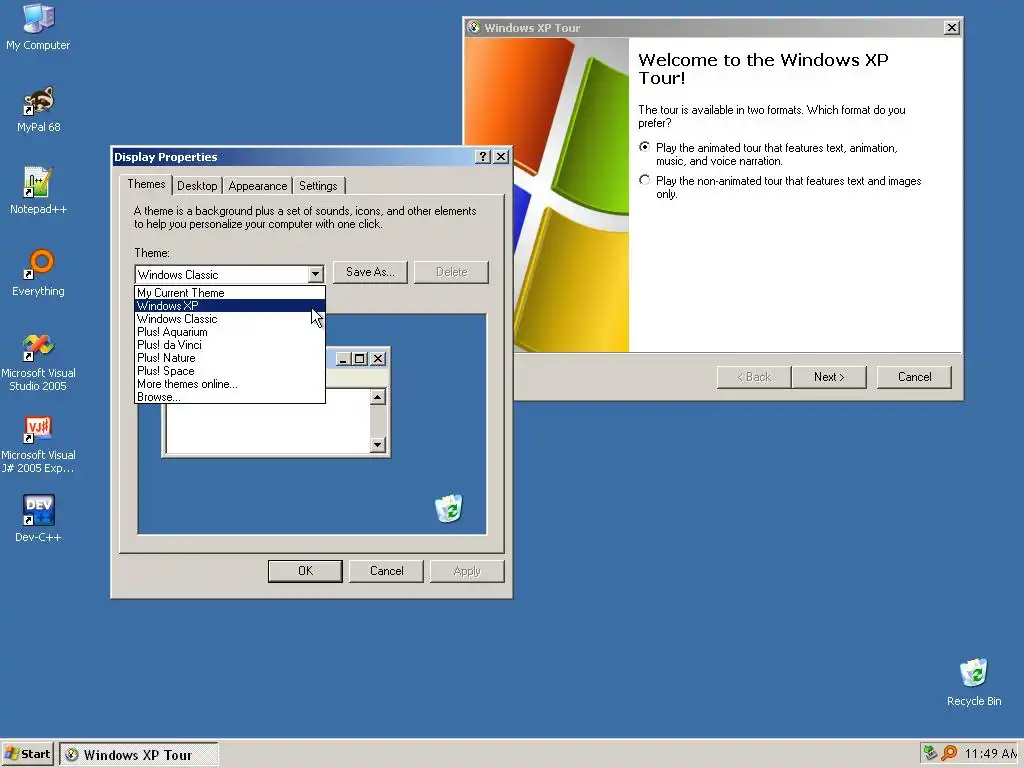
Task: Choose Plus! Space theme
Action: 230,371
